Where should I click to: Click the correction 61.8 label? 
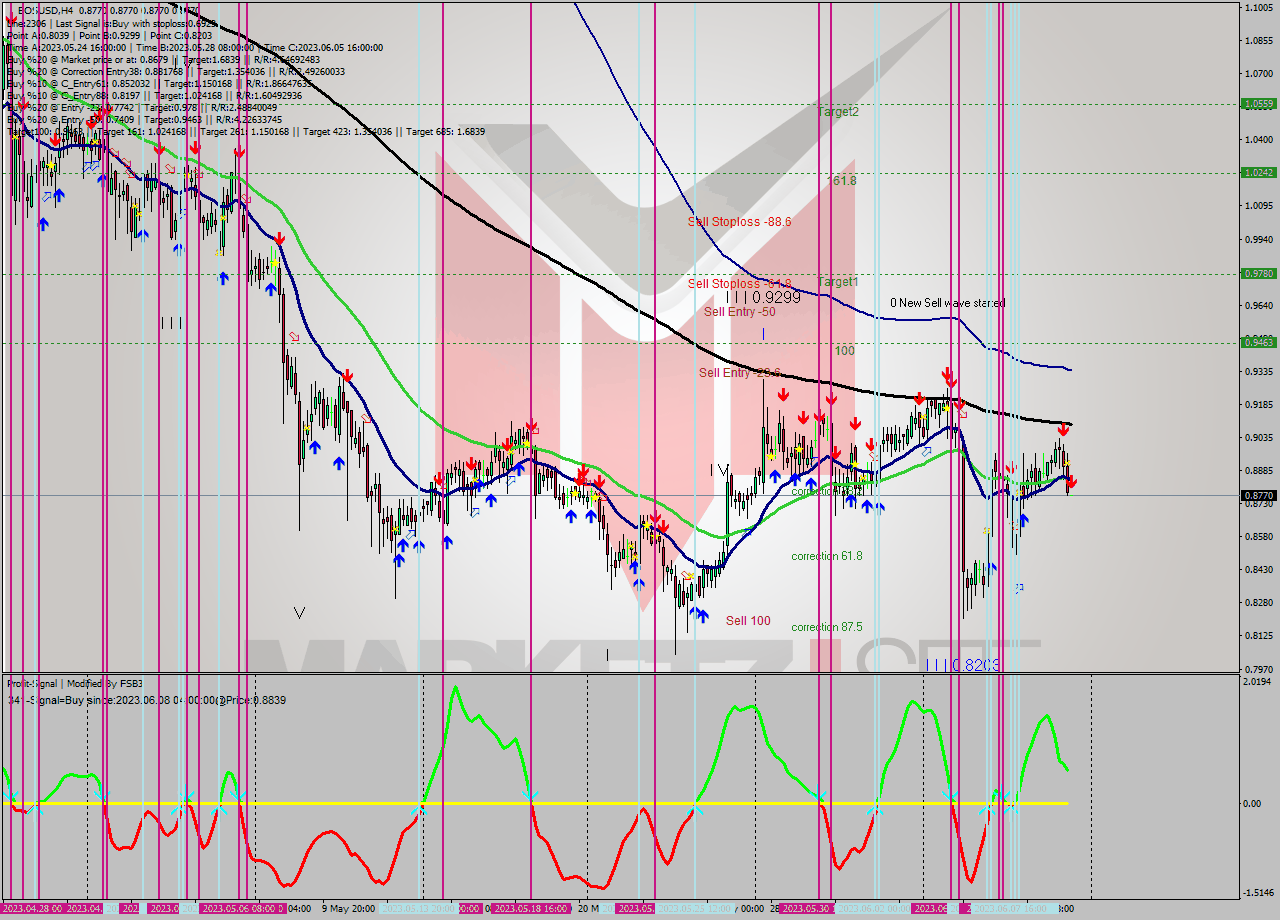click(827, 556)
